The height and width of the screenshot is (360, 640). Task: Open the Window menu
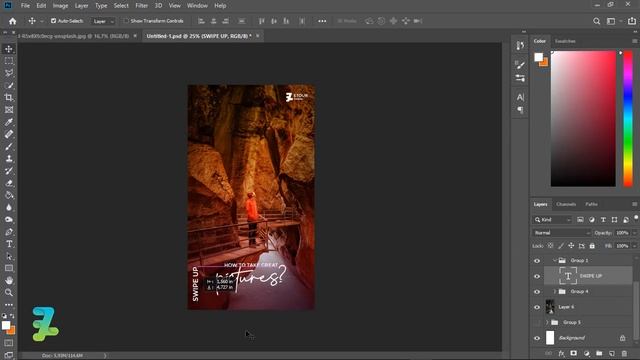tap(197, 6)
